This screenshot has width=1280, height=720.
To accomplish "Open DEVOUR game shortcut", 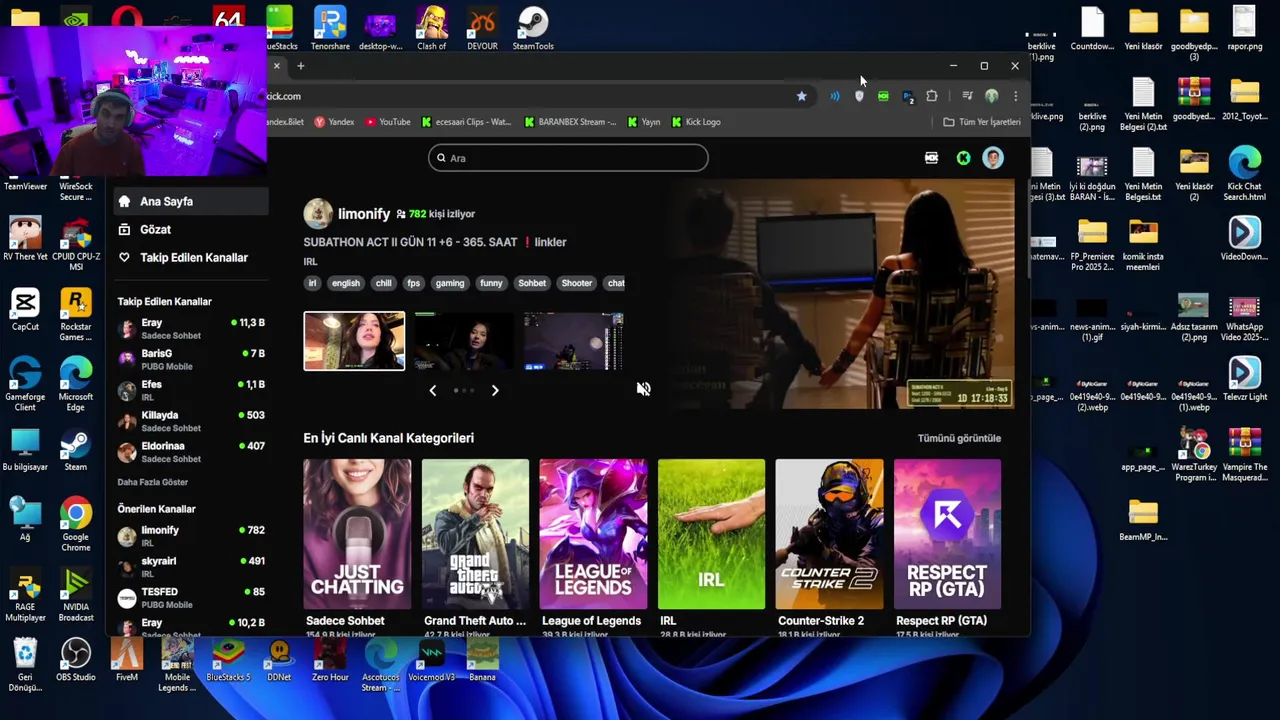I will (482, 29).
